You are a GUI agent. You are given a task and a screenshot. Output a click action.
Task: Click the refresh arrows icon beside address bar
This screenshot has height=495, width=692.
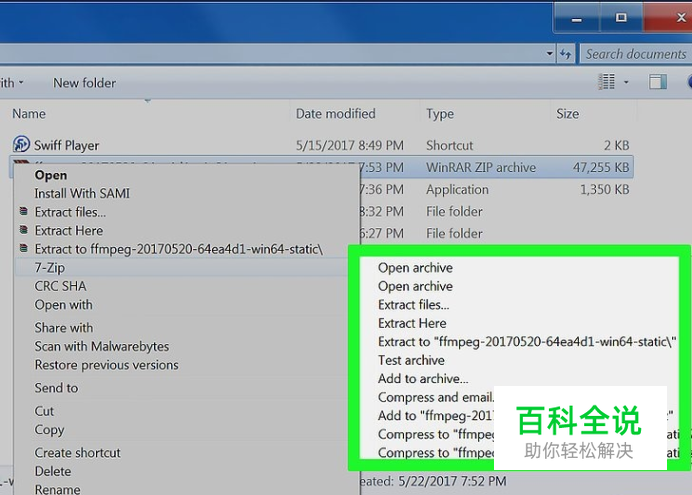(566, 54)
